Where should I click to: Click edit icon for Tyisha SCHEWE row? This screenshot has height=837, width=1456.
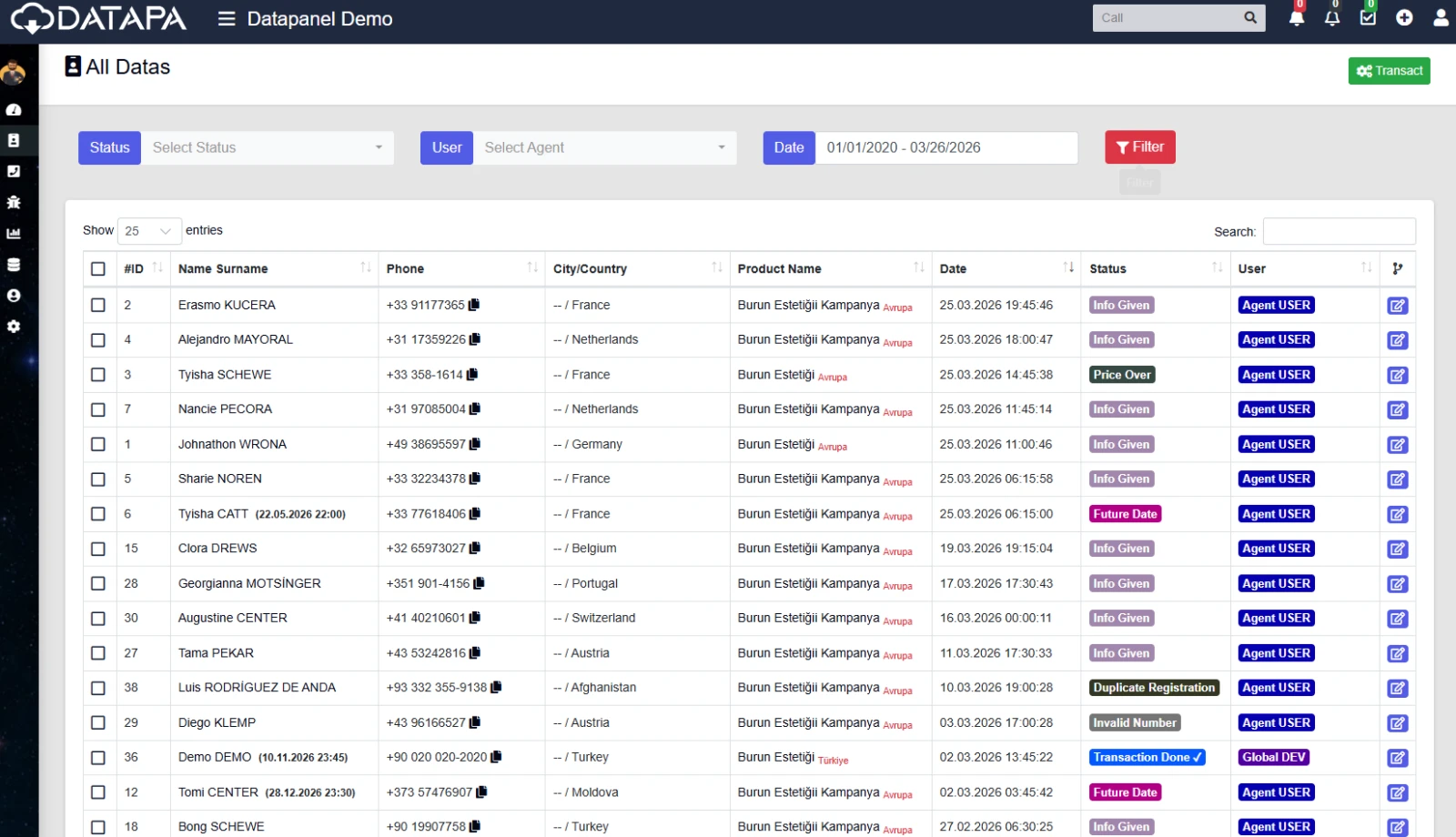click(x=1397, y=375)
